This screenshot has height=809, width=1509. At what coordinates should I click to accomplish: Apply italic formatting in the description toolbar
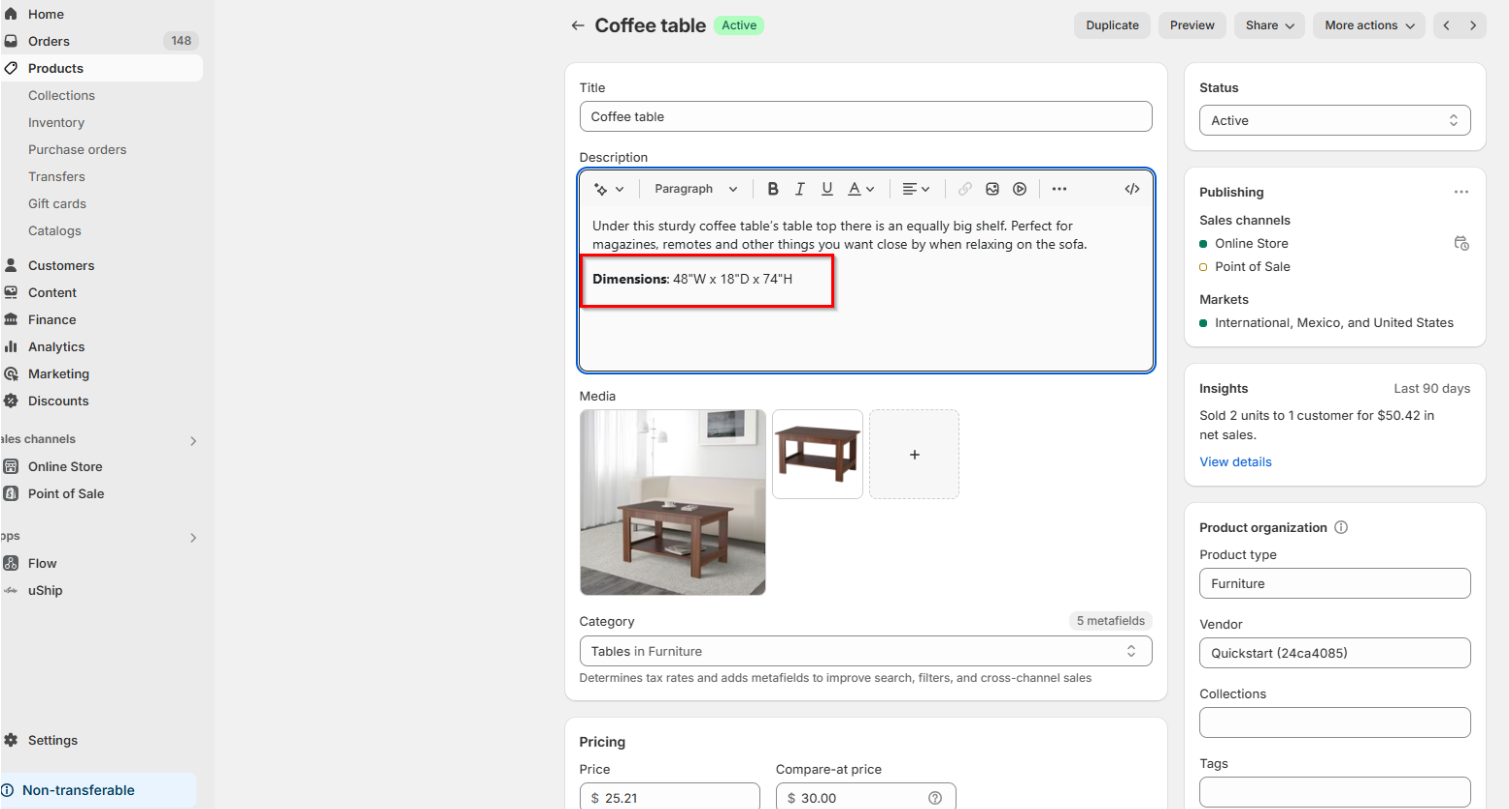pos(800,188)
